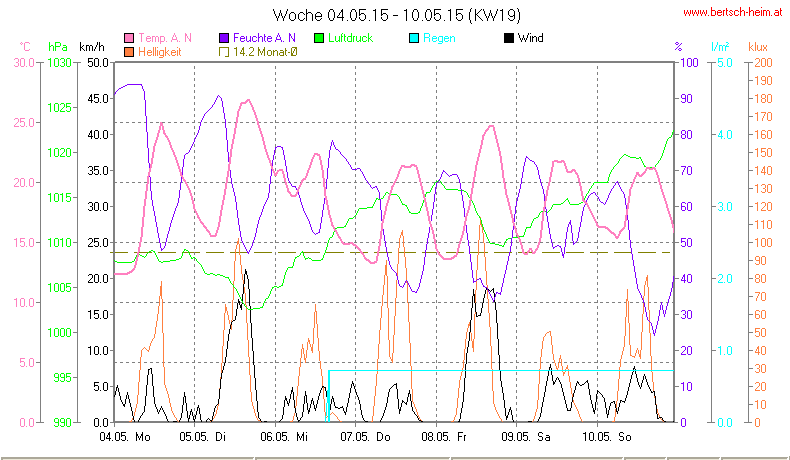The height and width of the screenshot is (460, 790).
Task: Click the Regen legend label
Action: [x=439, y=38]
